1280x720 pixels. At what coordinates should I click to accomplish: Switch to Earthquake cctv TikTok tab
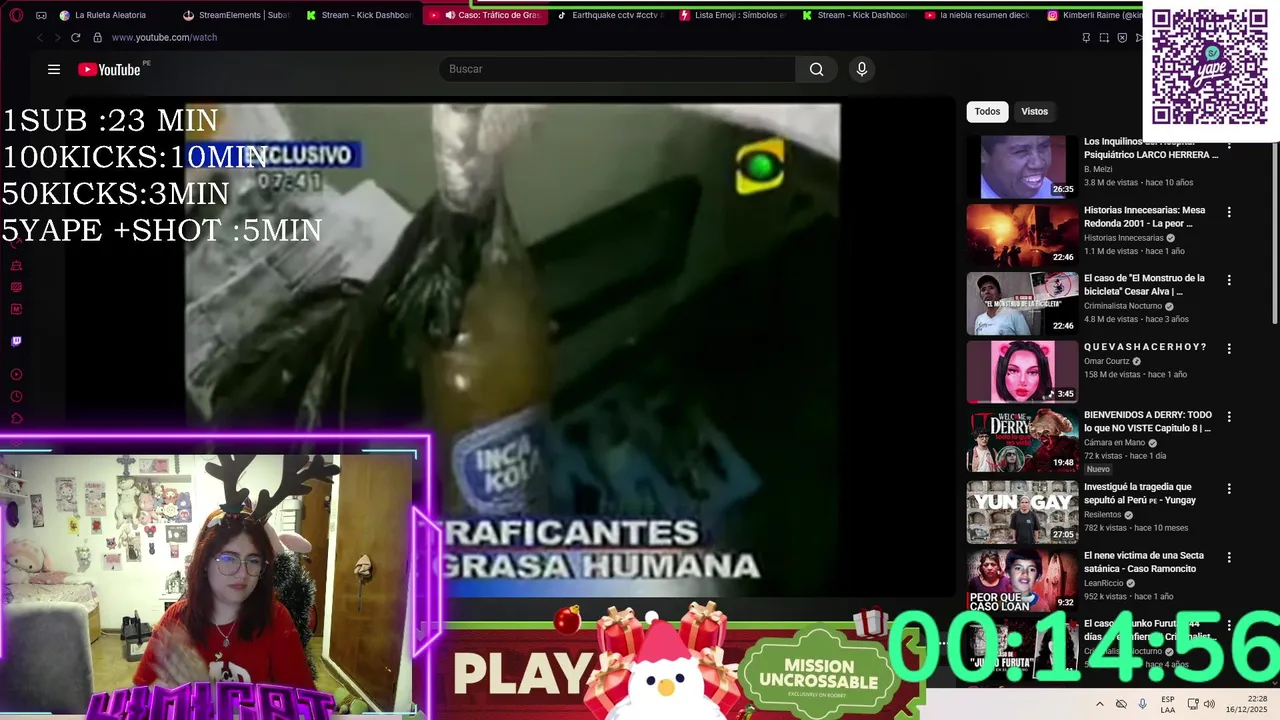(x=609, y=15)
